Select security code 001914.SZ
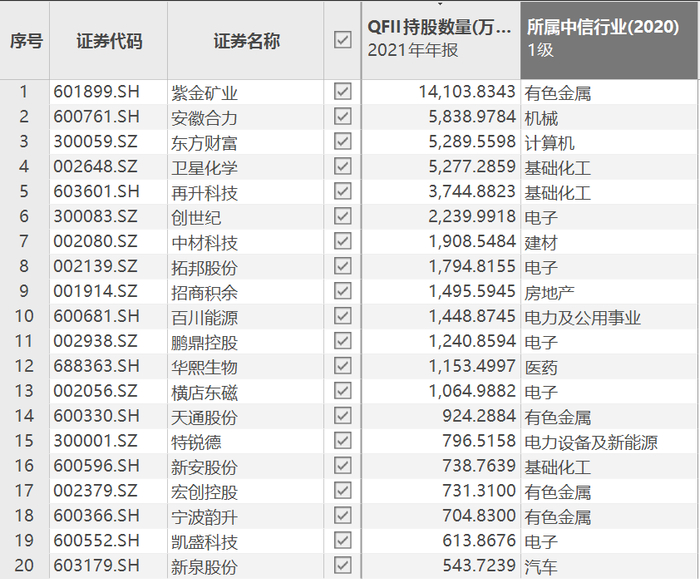Viewport: 700px width, 579px height. point(96,292)
